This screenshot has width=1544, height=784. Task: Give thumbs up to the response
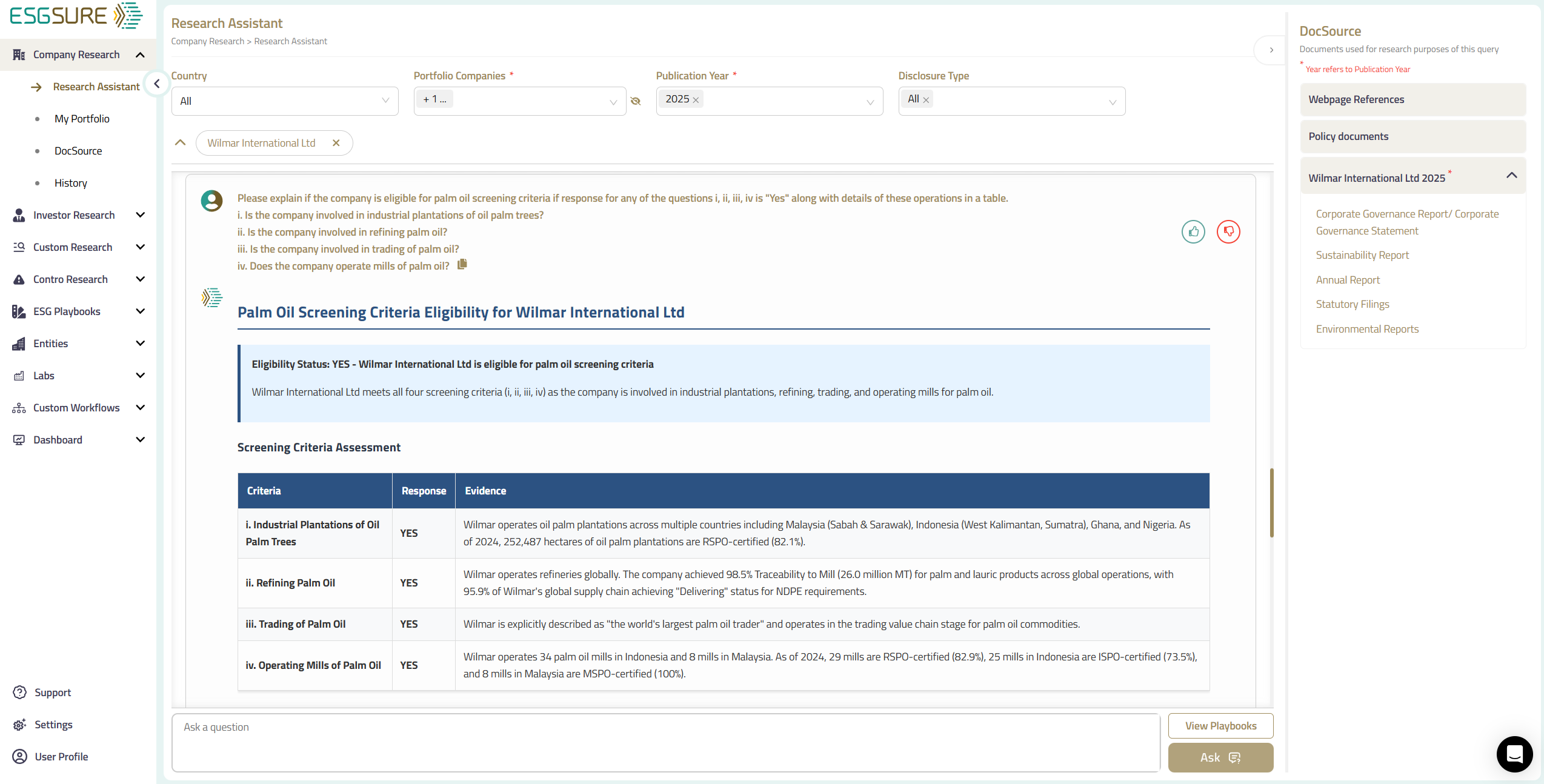(x=1194, y=231)
